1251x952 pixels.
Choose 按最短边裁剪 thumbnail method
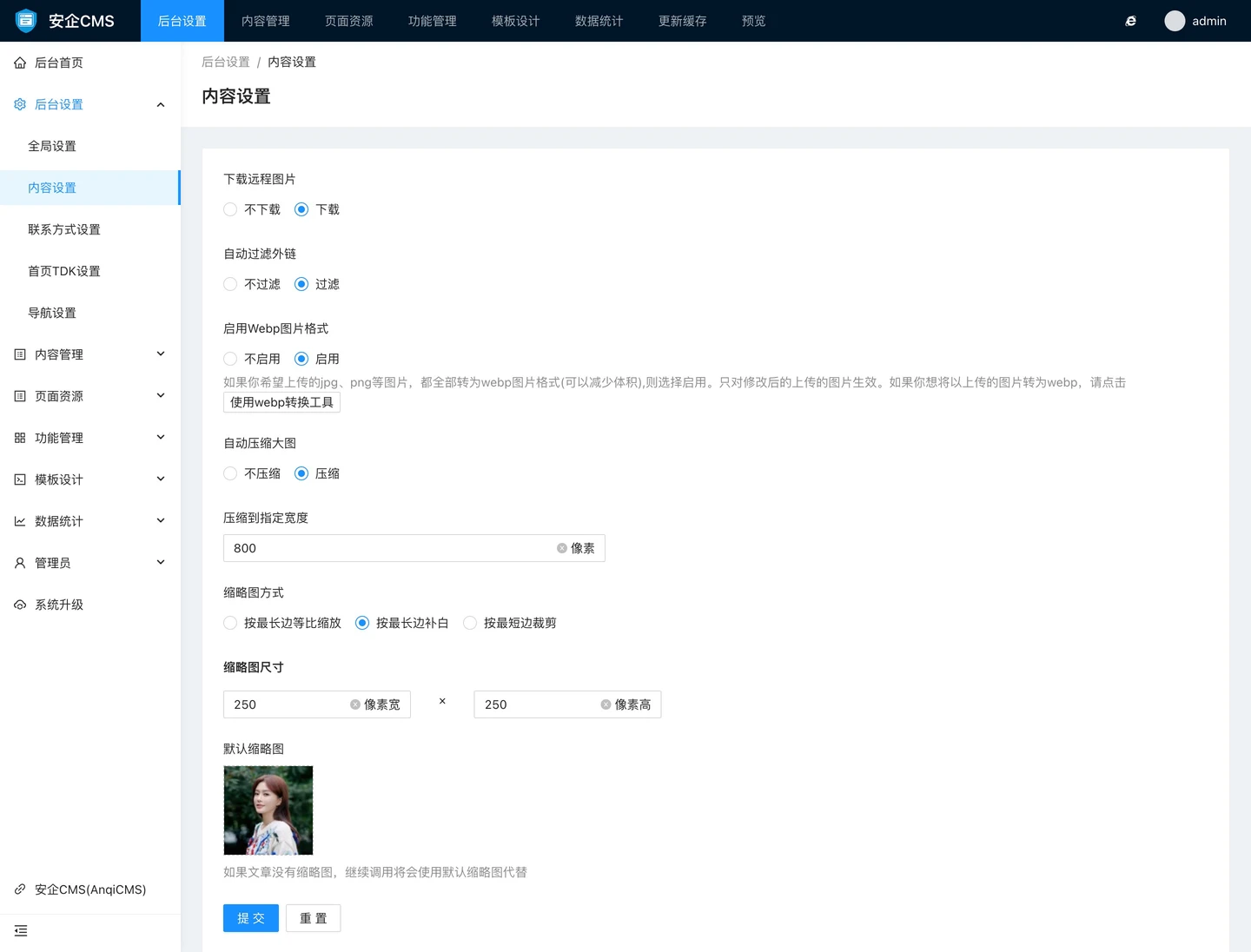(x=470, y=623)
